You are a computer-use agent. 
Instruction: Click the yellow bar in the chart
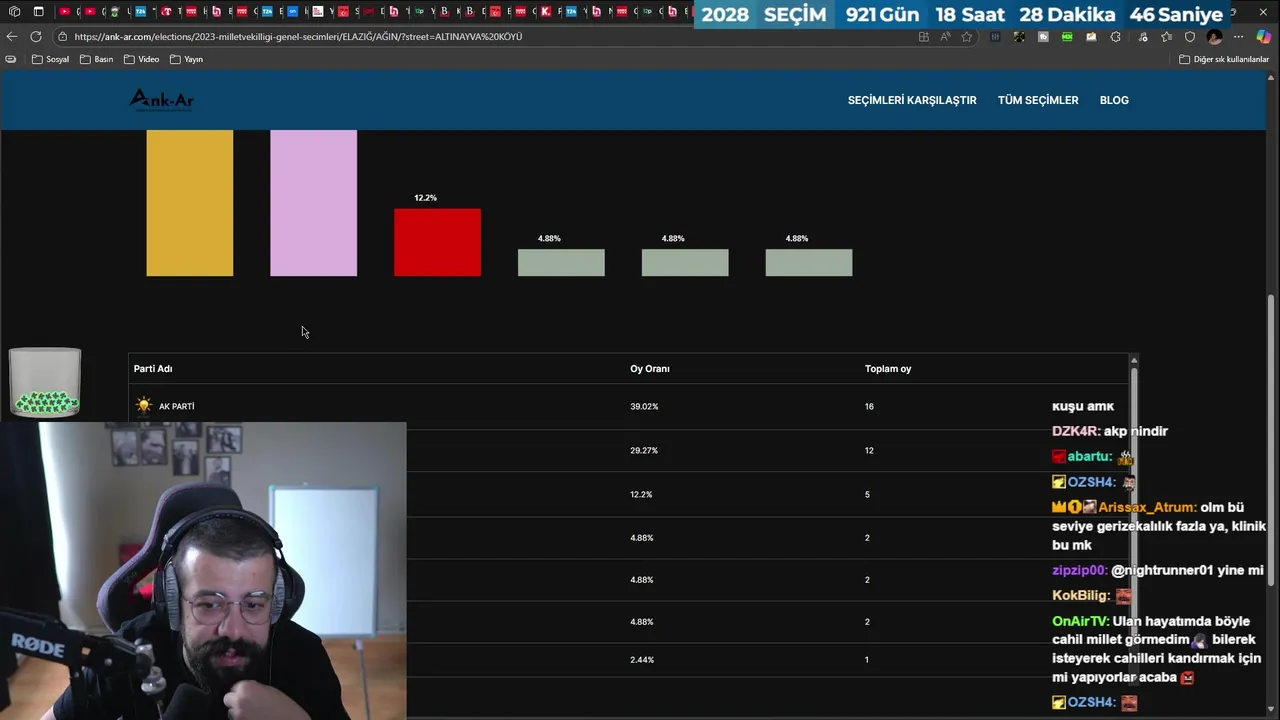click(x=190, y=203)
